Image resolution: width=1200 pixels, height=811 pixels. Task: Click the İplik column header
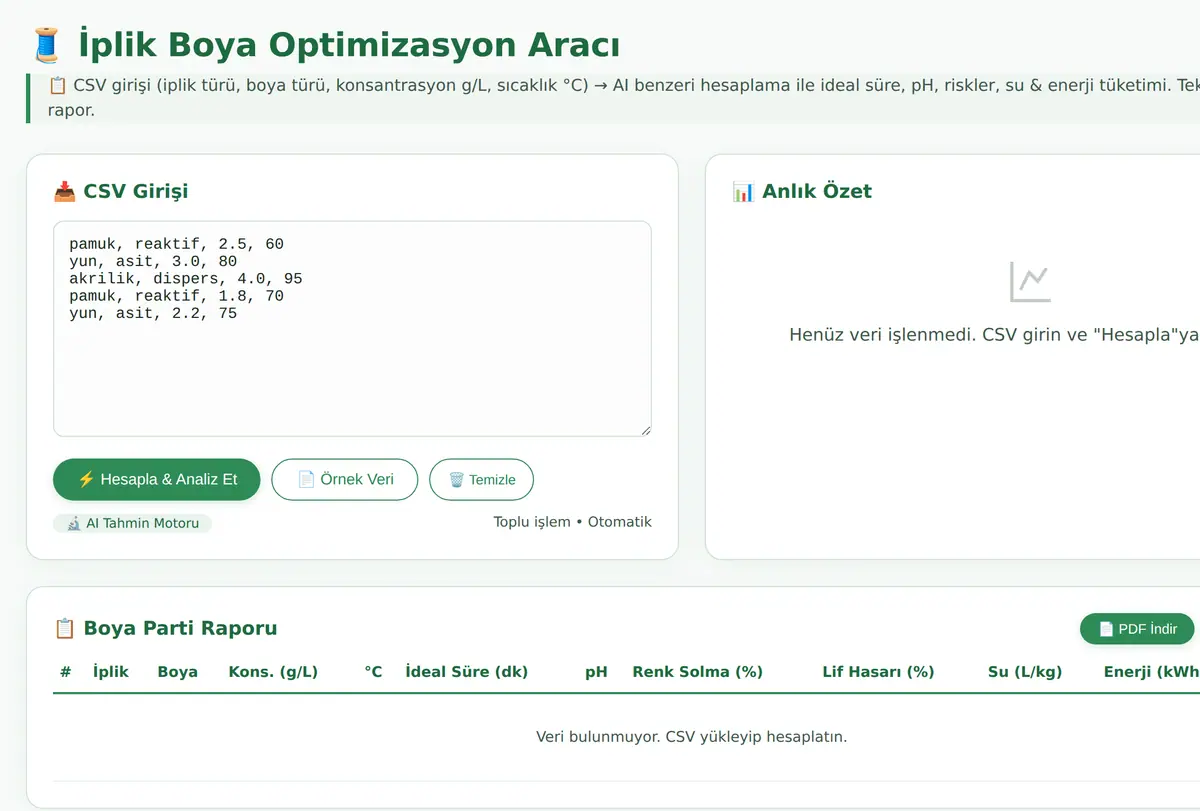[110, 671]
